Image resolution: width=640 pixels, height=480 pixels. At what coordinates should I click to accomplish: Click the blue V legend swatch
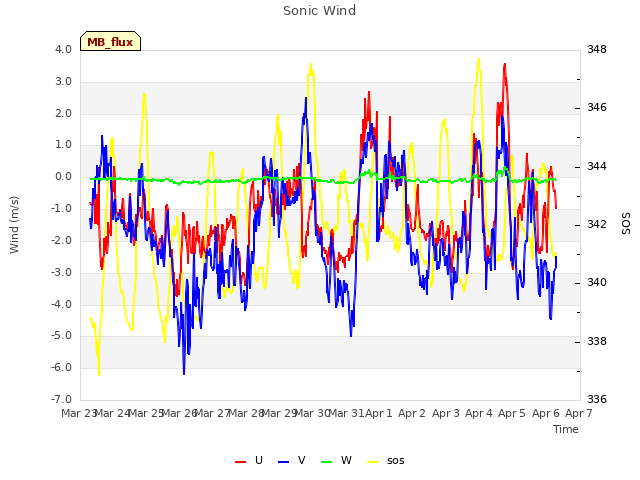click(x=283, y=462)
